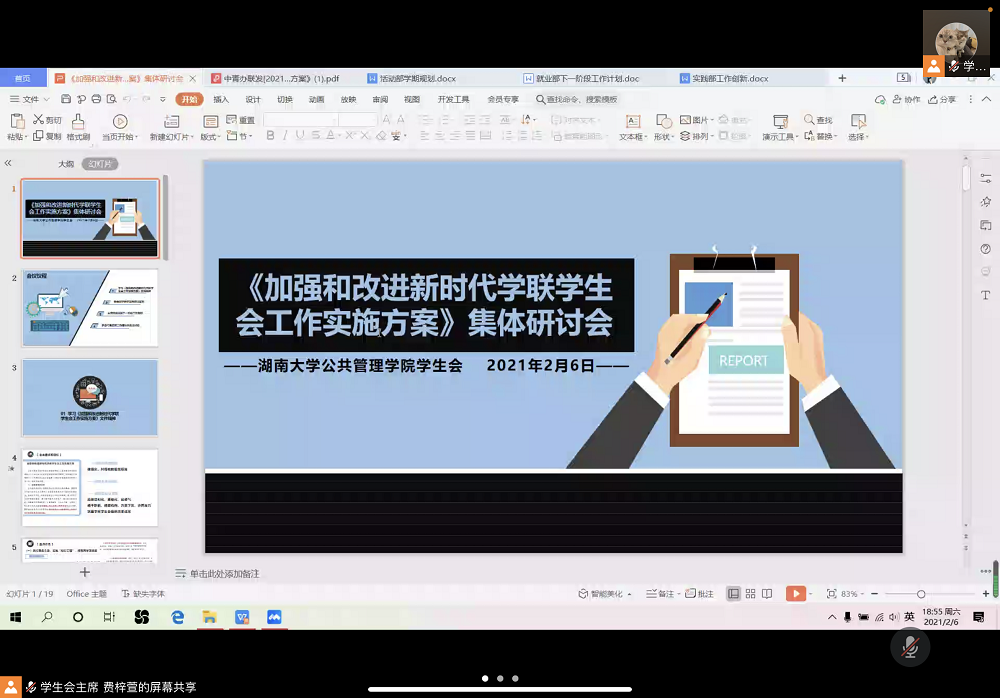
Task: Unmute the microphone in the meeting overlay
Action: (x=909, y=648)
